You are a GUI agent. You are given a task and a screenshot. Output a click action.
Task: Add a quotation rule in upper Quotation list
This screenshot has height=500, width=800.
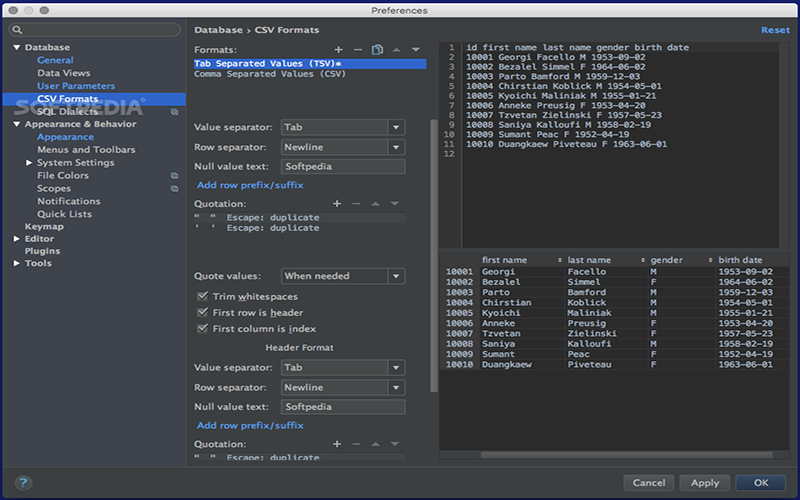[x=337, y=204]
